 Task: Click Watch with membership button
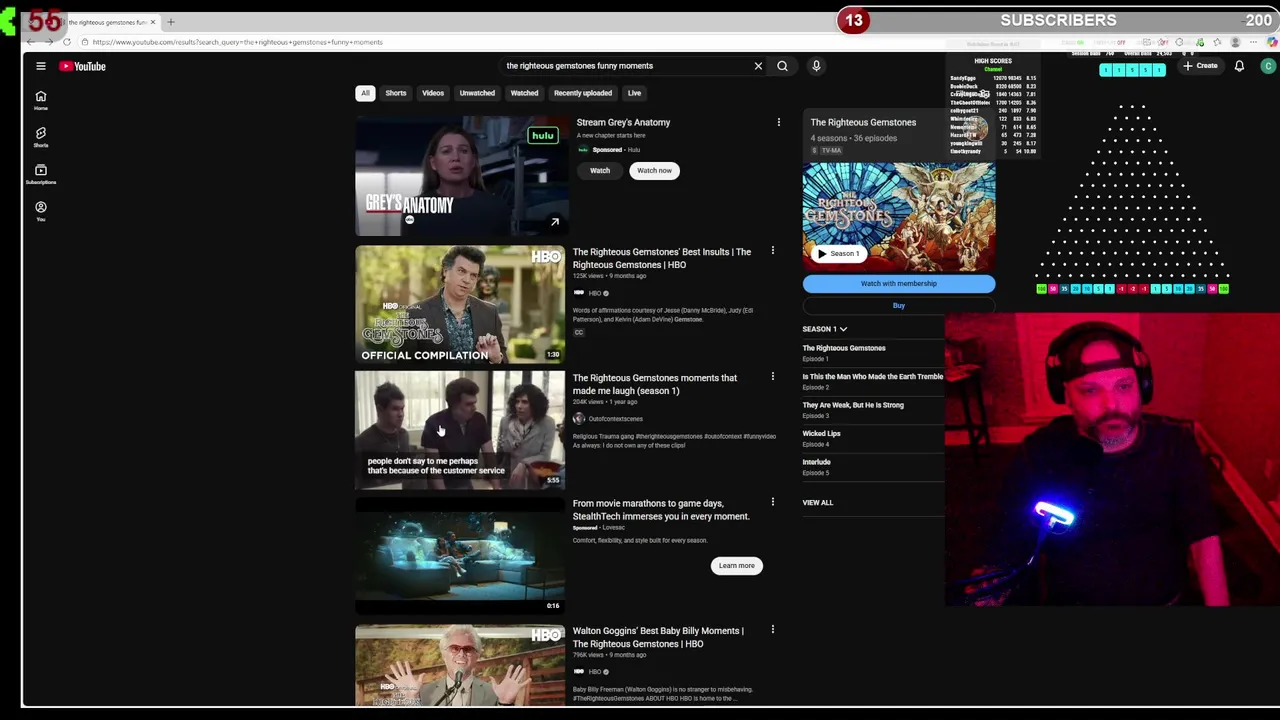[899, 284]
